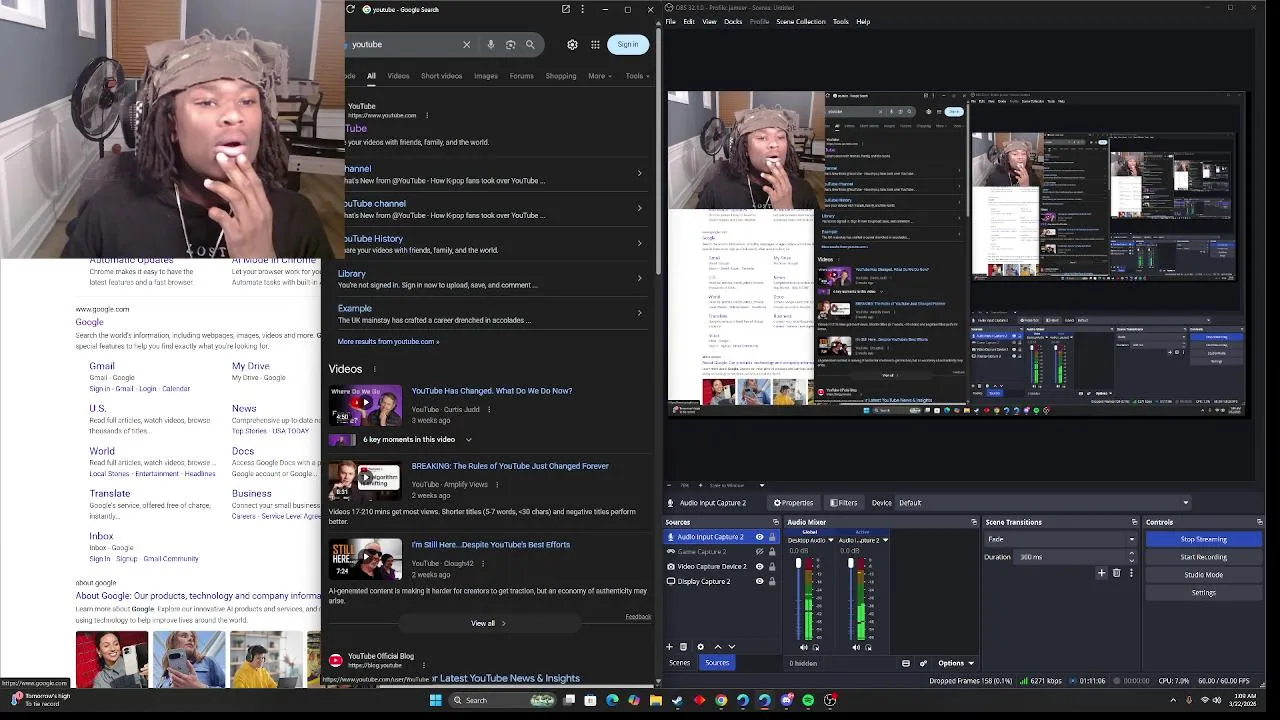Open the Device Default dropdown
This screenshot has height=720, width=1280.
(1045, 503)
